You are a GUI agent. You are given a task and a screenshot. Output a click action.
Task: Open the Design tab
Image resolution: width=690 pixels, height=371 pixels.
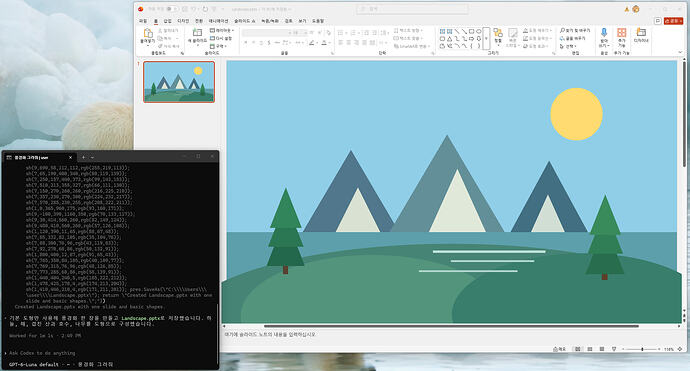pyautogui.click(x=183, y=21)
